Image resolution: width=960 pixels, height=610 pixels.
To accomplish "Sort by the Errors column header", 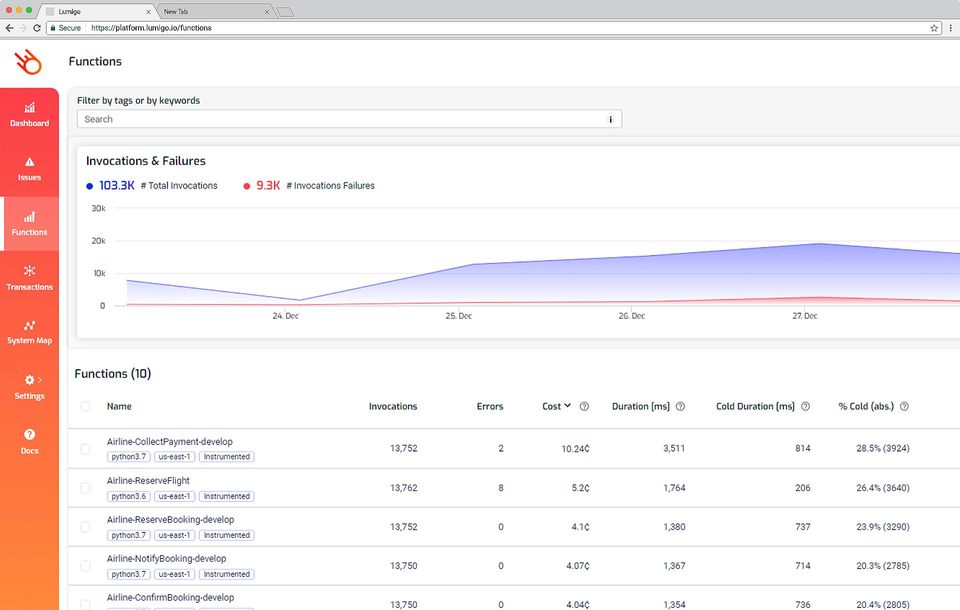I will tap(490, 406).
